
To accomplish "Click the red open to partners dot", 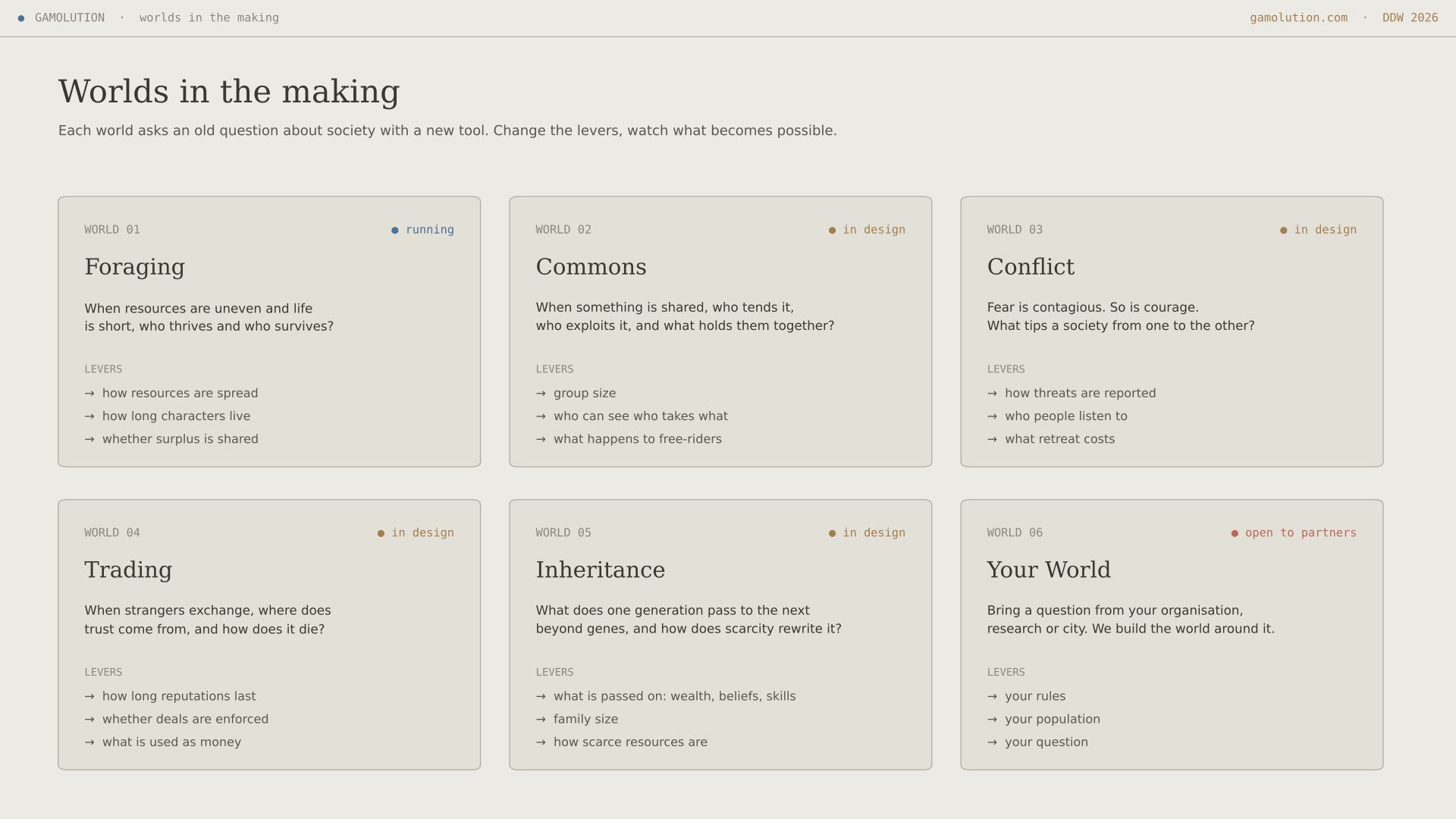I will (x=1235, y=534).
